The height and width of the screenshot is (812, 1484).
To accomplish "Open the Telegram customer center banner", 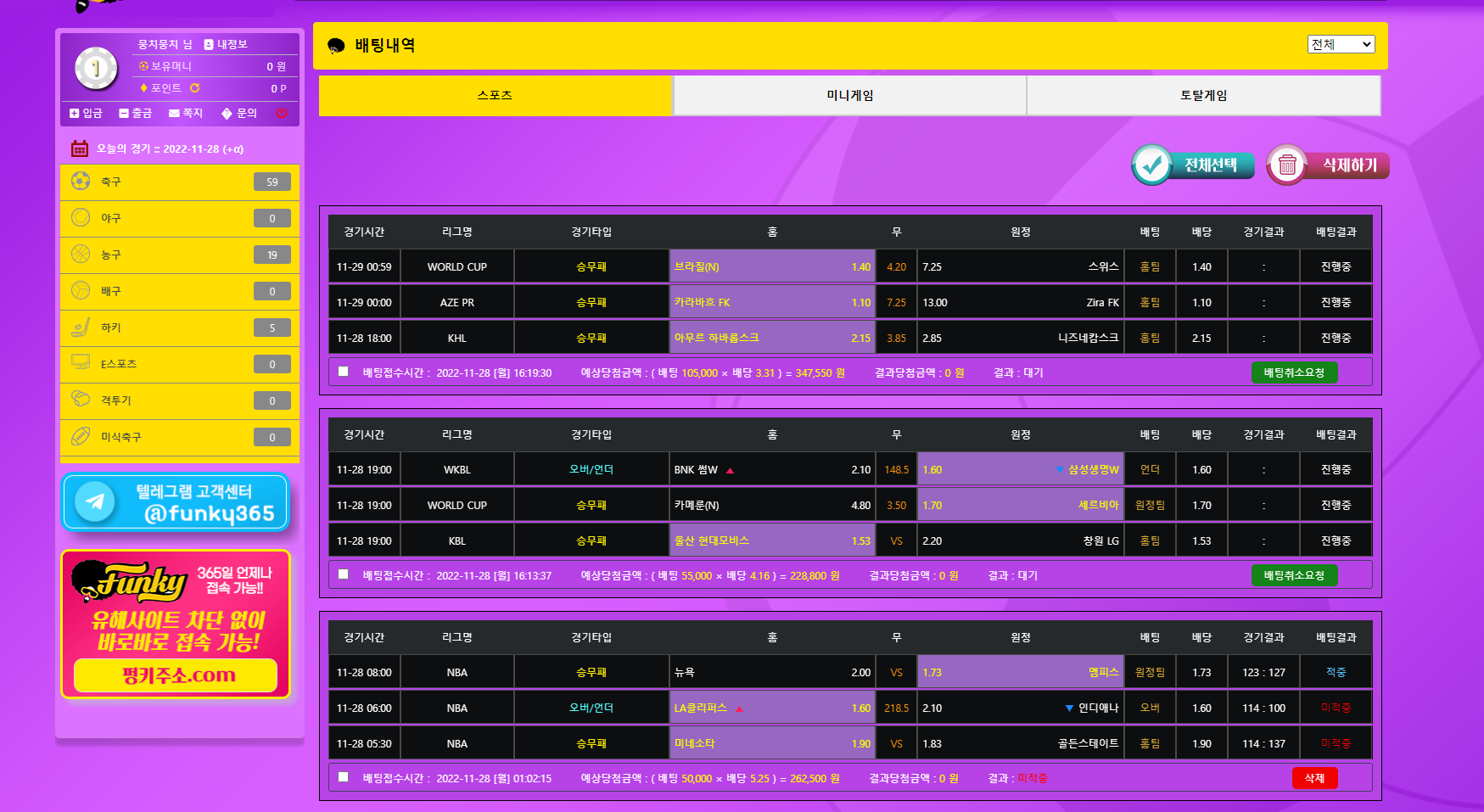I will click(x=176, y=502).
